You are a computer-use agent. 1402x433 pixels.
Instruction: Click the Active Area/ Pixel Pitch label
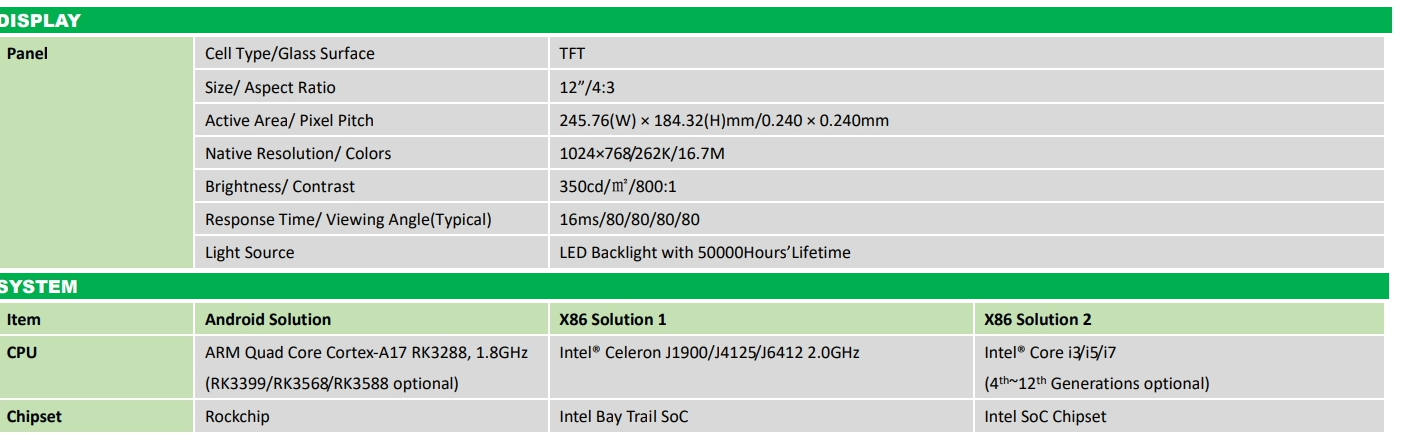tap(289, 120)
